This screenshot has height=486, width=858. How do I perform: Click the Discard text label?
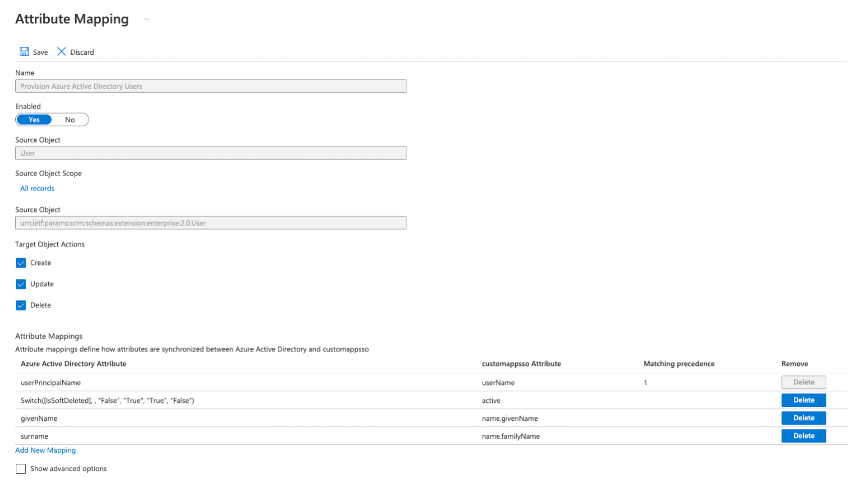click(x=82, y=53)
